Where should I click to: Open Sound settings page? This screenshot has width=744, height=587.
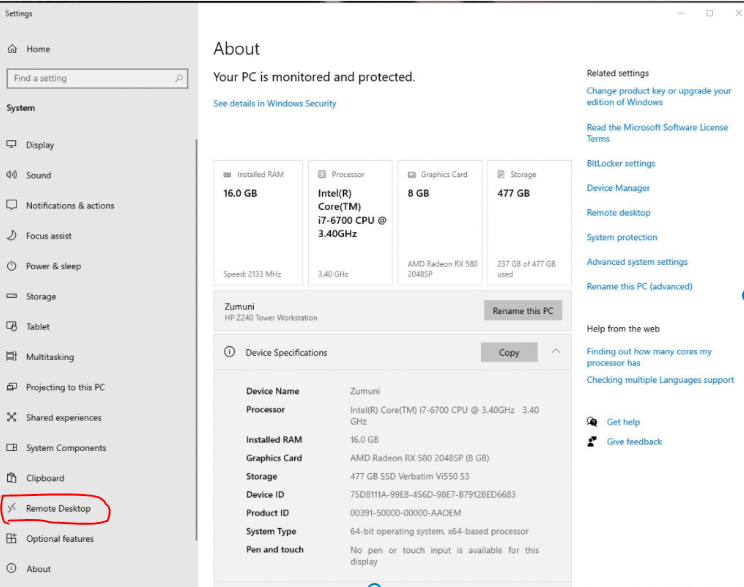(38, 175)
